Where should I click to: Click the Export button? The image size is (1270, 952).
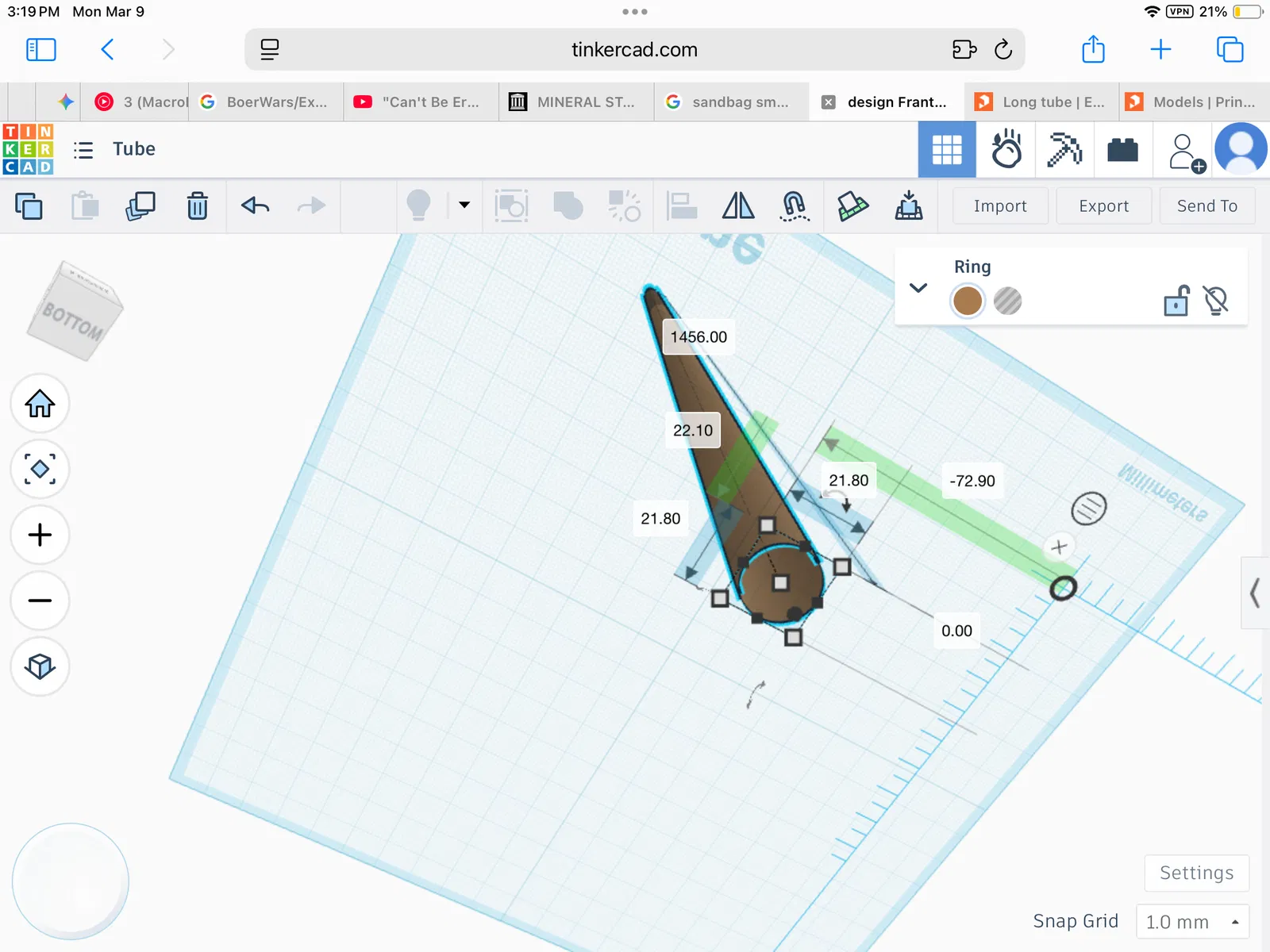[x=1104, y=206]
